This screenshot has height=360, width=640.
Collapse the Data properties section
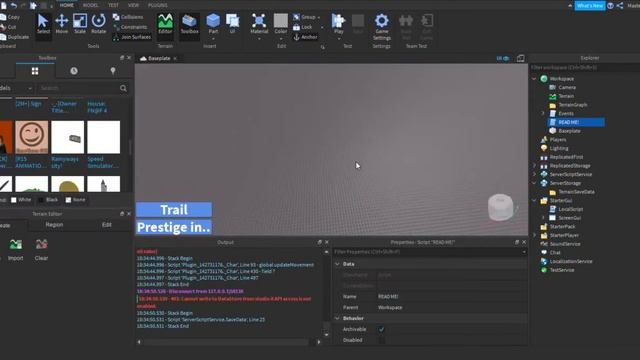click(x=337, y=264)
